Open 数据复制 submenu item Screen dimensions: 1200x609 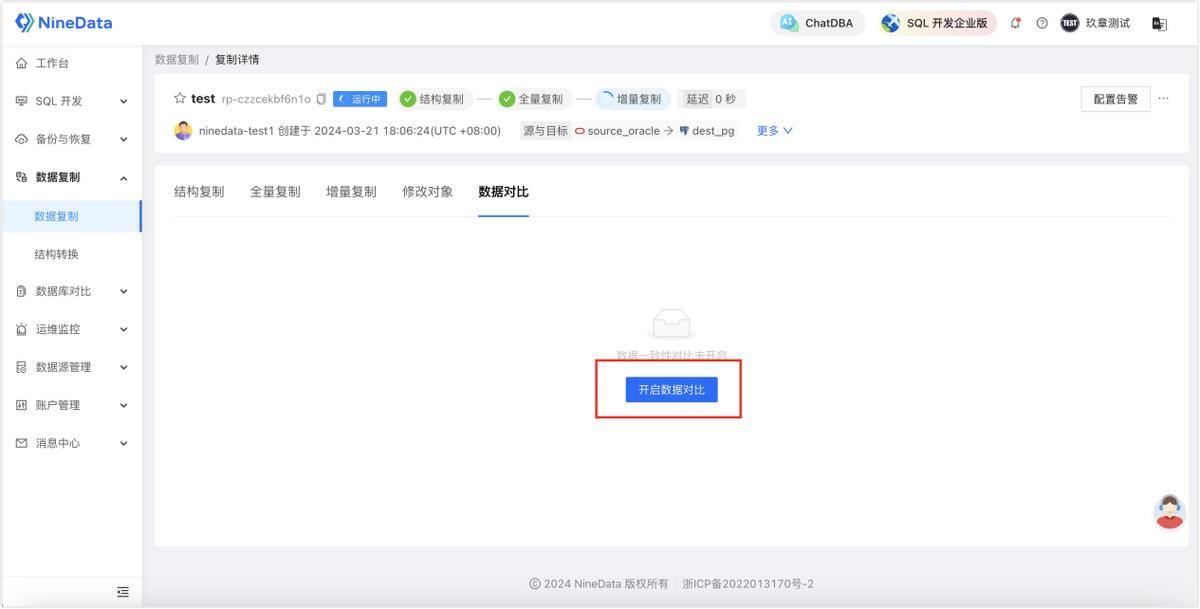click(70, 216)
